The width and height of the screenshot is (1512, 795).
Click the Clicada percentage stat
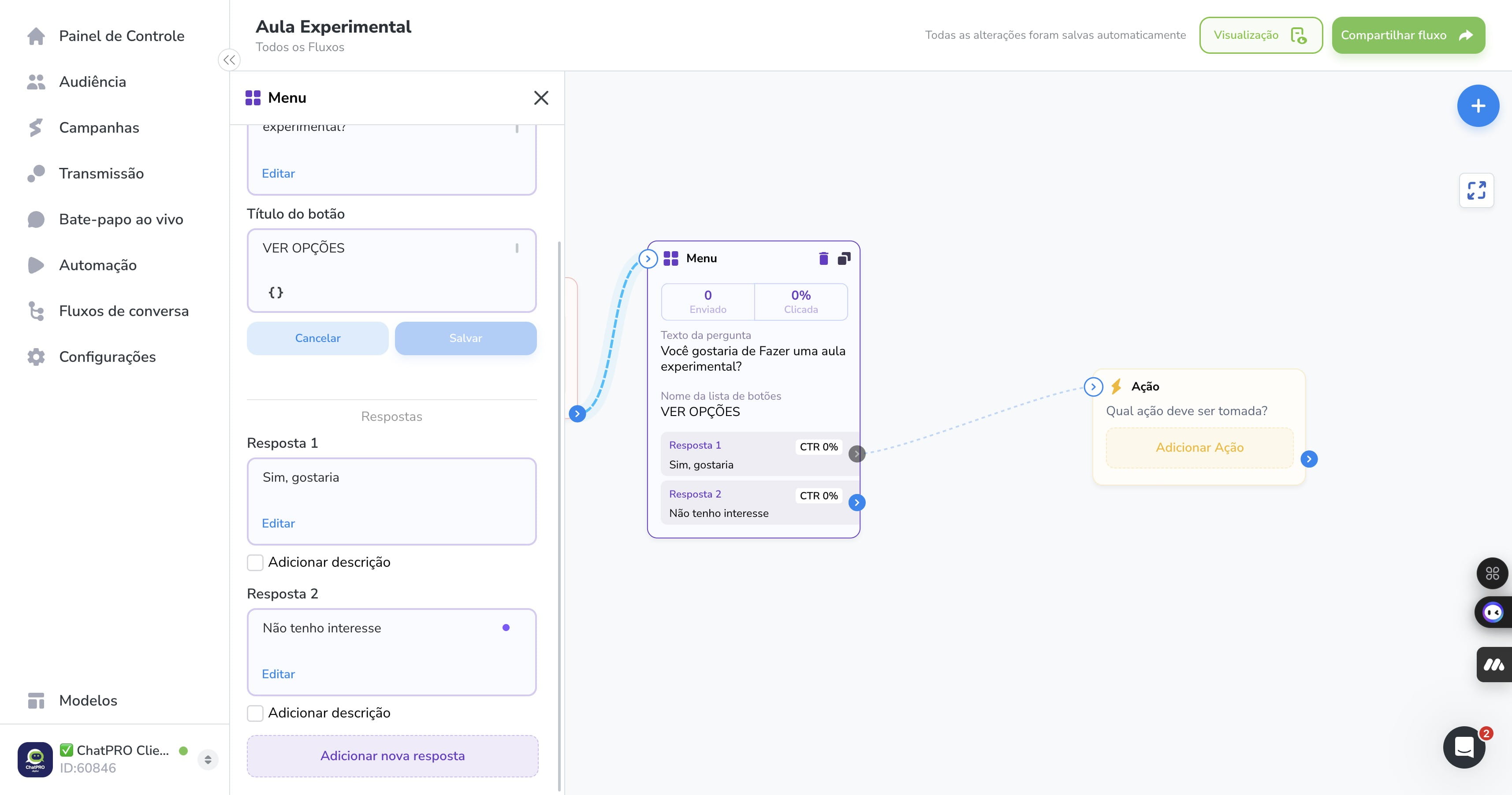point(801,301)
